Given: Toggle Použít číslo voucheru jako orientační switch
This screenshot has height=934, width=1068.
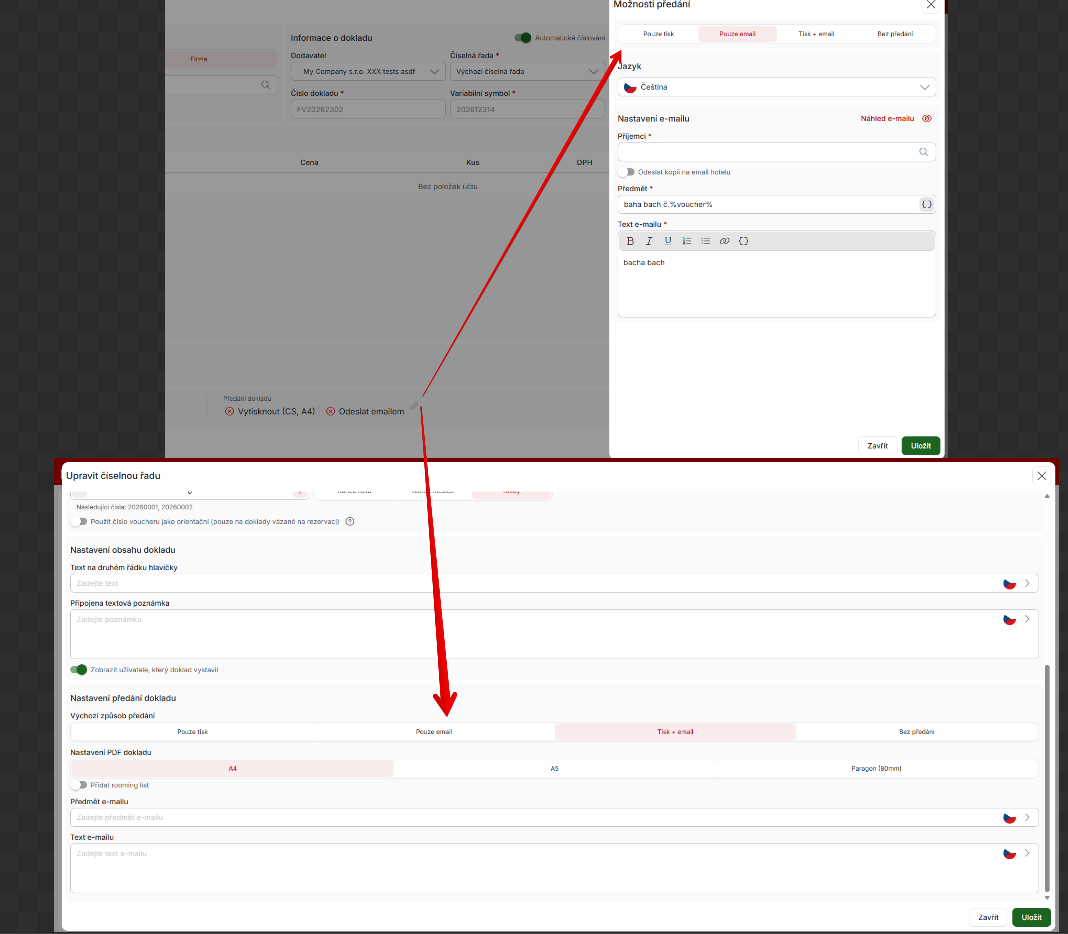Looking at the screenshot, I should click(79, 522).
